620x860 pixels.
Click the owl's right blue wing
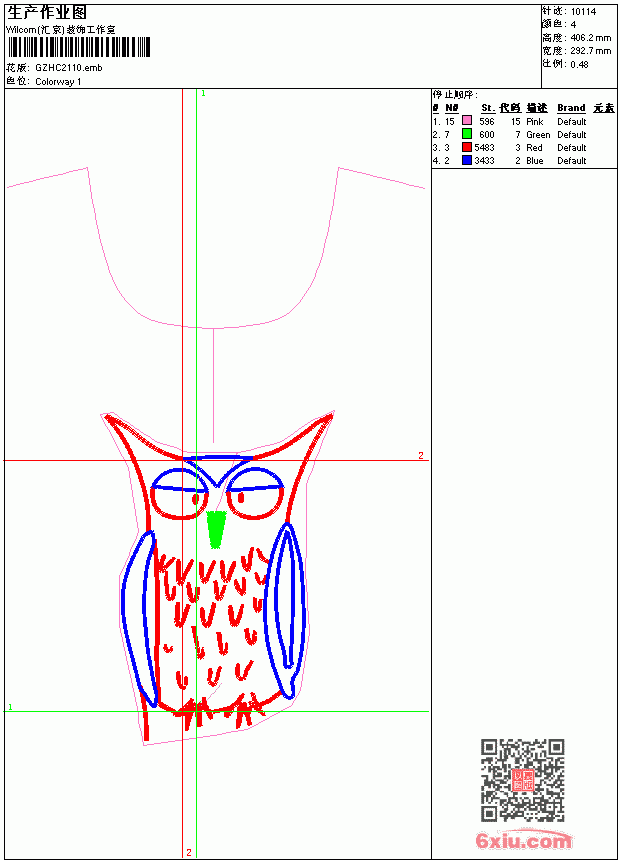(284, 610)
